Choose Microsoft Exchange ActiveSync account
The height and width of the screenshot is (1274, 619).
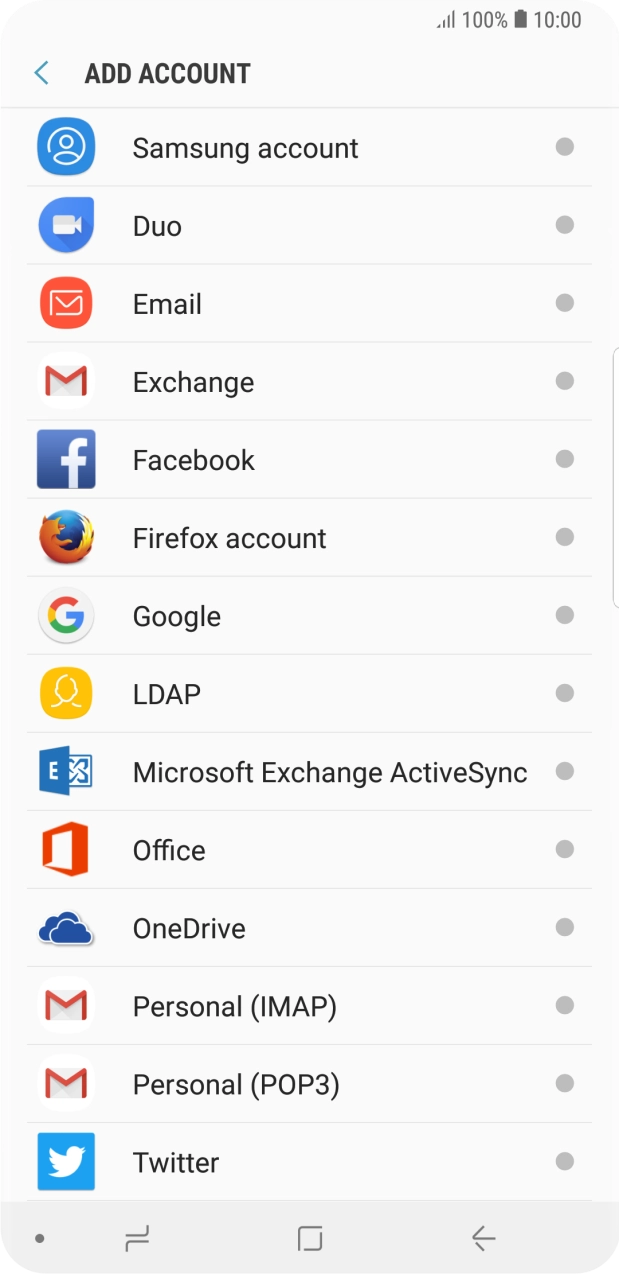(330, 772)
